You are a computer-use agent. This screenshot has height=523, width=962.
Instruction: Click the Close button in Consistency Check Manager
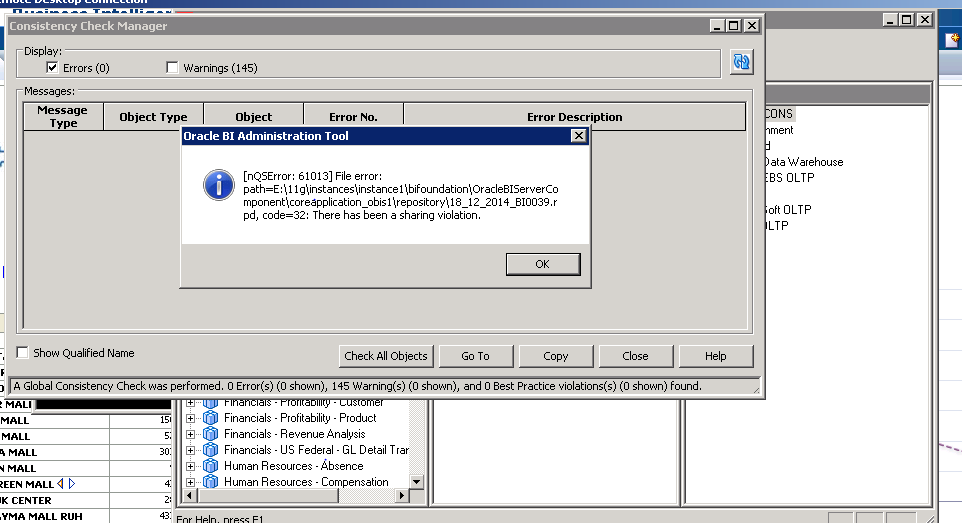(636, 356)
